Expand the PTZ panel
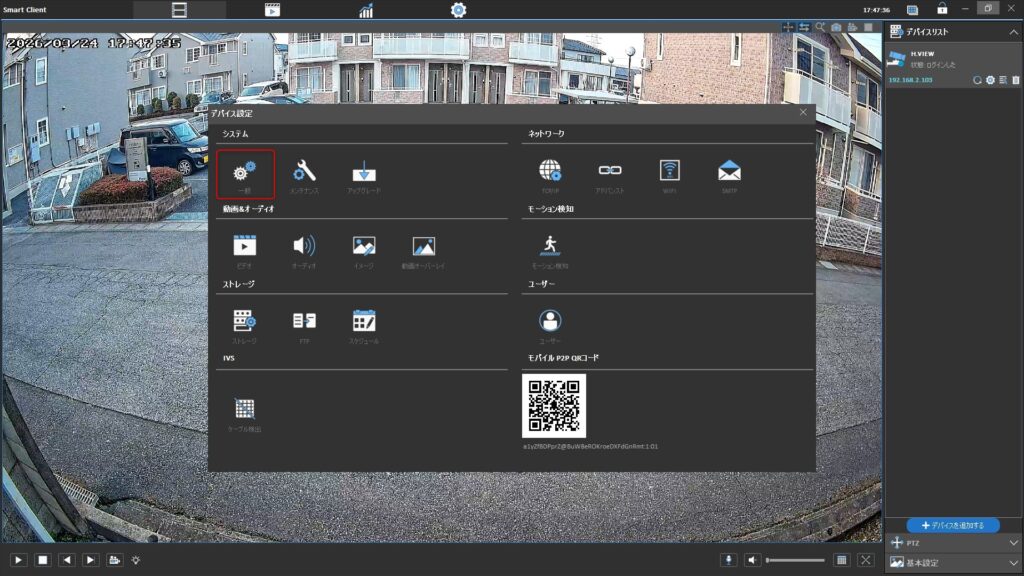The height and width of the screenshot is (576, 1024). tap(1014, 543)
